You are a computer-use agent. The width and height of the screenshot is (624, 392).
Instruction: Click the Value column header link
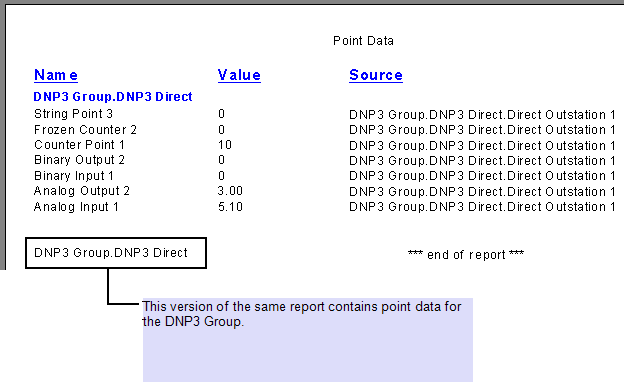pos(239,75)
